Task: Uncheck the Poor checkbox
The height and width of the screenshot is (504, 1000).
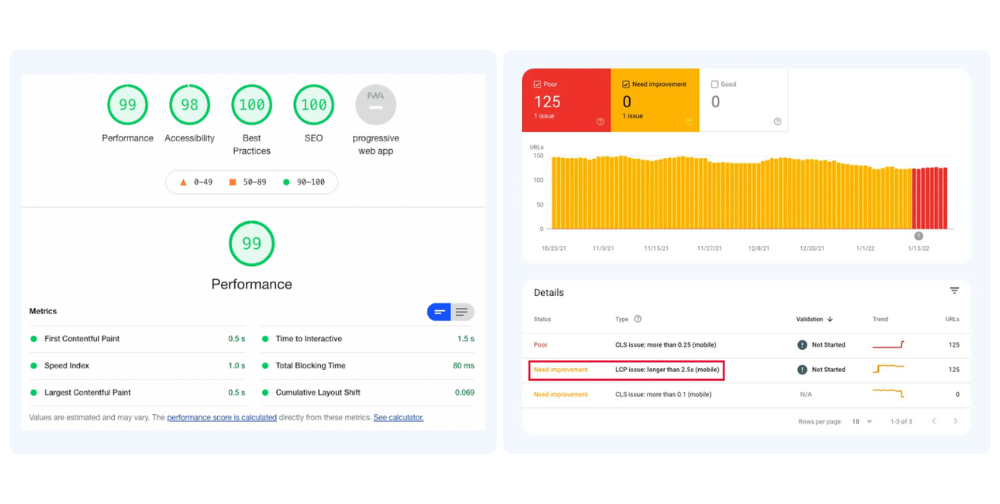Action: (x=537, y=84)
